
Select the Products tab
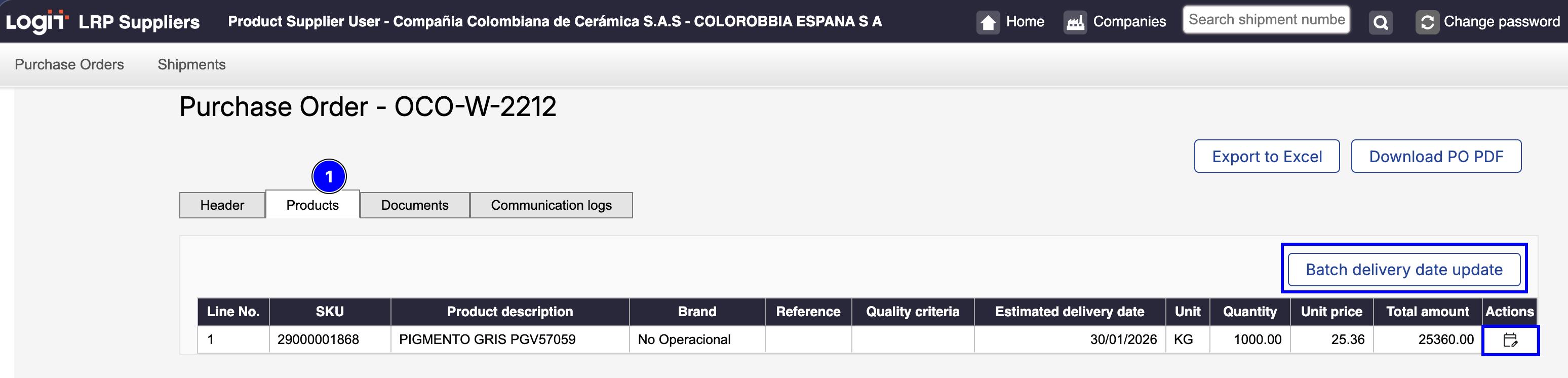pos(312,205)
